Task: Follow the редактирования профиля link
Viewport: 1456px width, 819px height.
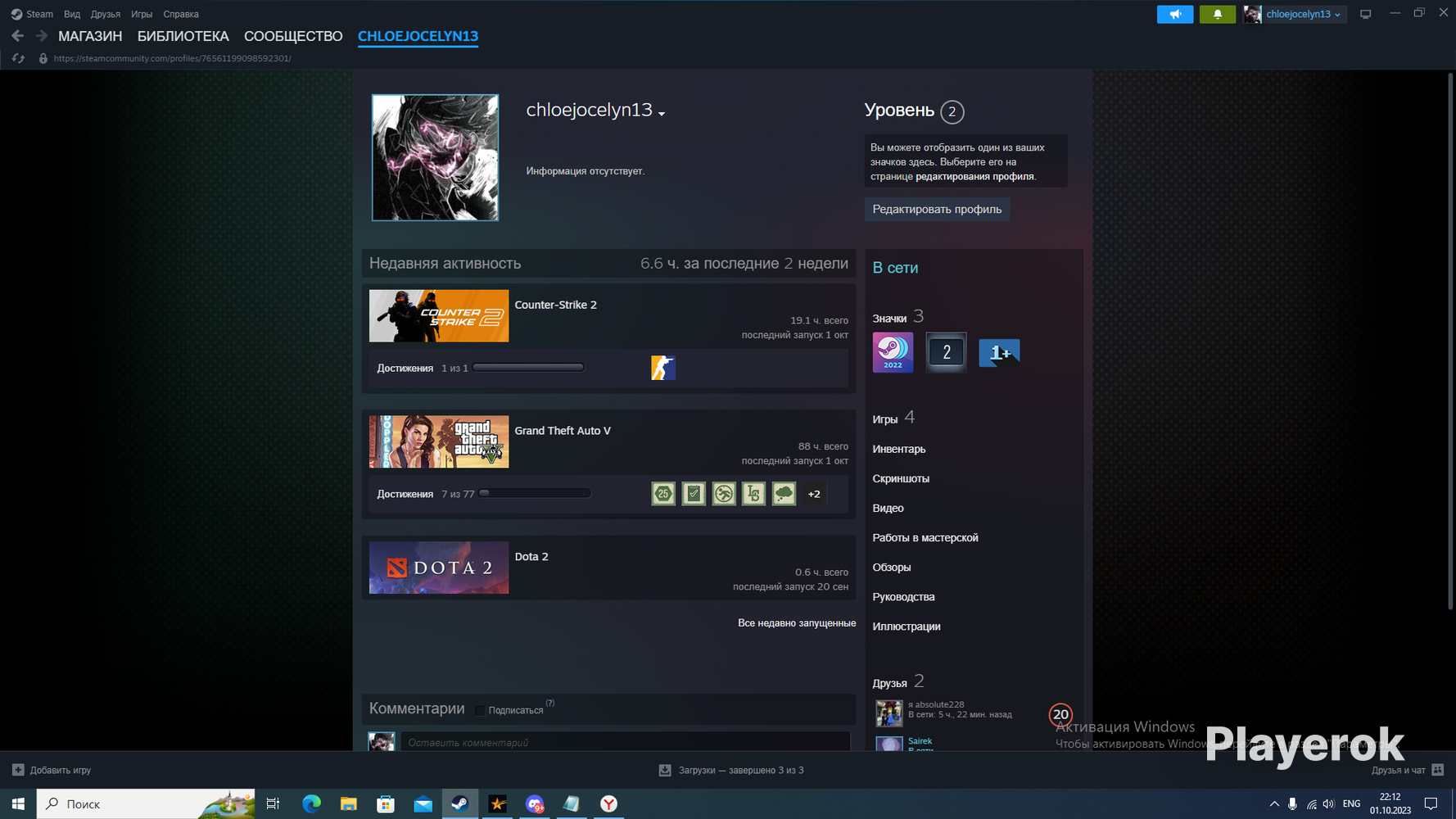Action: [974, 176]
